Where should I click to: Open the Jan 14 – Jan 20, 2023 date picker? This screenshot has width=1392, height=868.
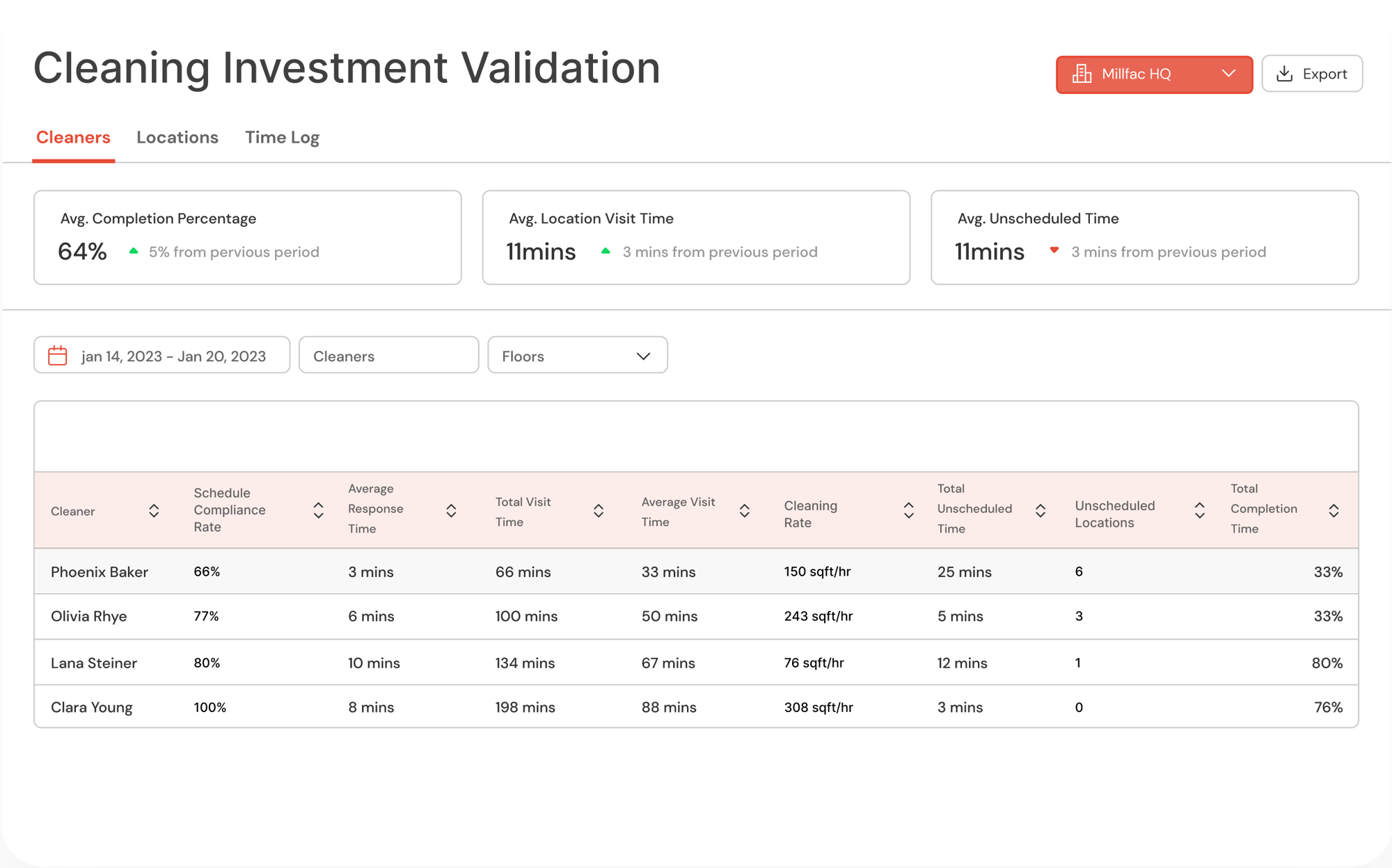pos(162,356)
